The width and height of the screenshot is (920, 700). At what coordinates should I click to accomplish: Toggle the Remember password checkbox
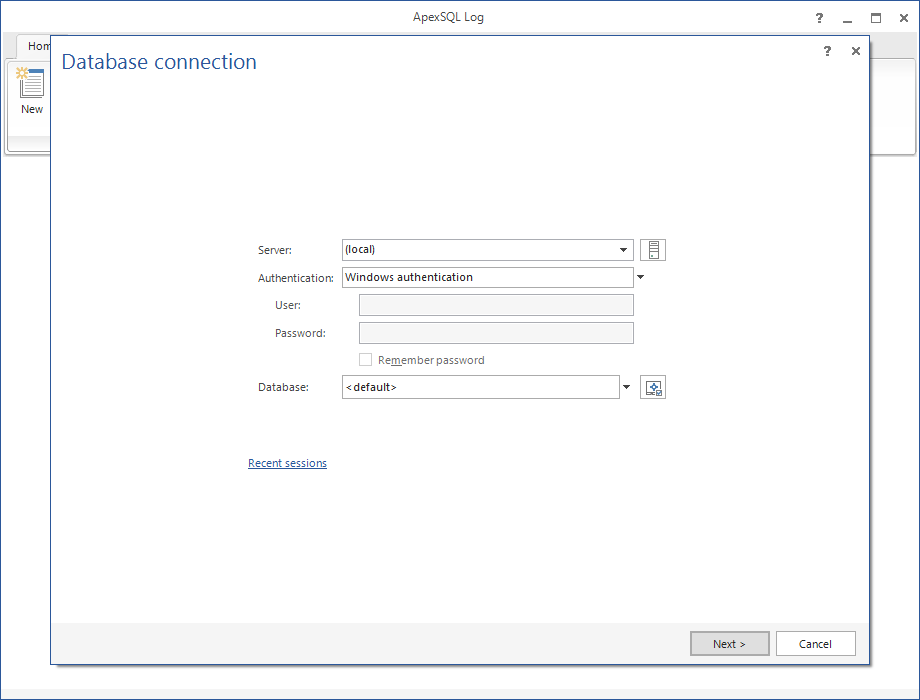coord(366,360)
